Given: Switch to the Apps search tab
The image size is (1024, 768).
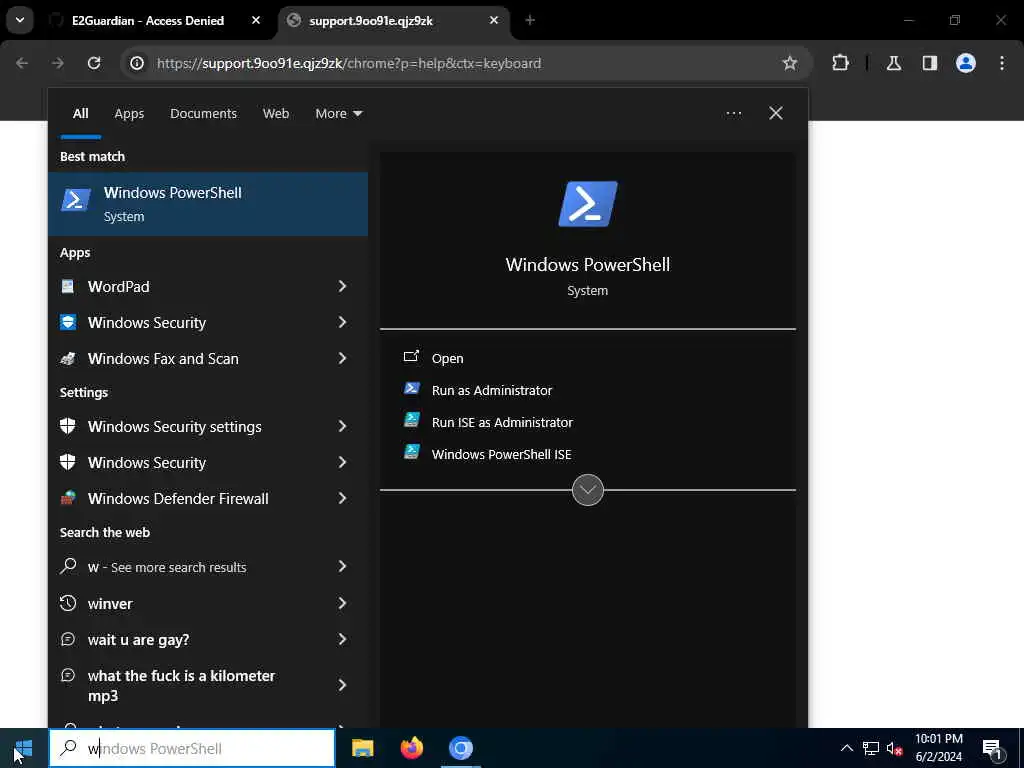Looking at the screenshot, I should coord(129,114).
